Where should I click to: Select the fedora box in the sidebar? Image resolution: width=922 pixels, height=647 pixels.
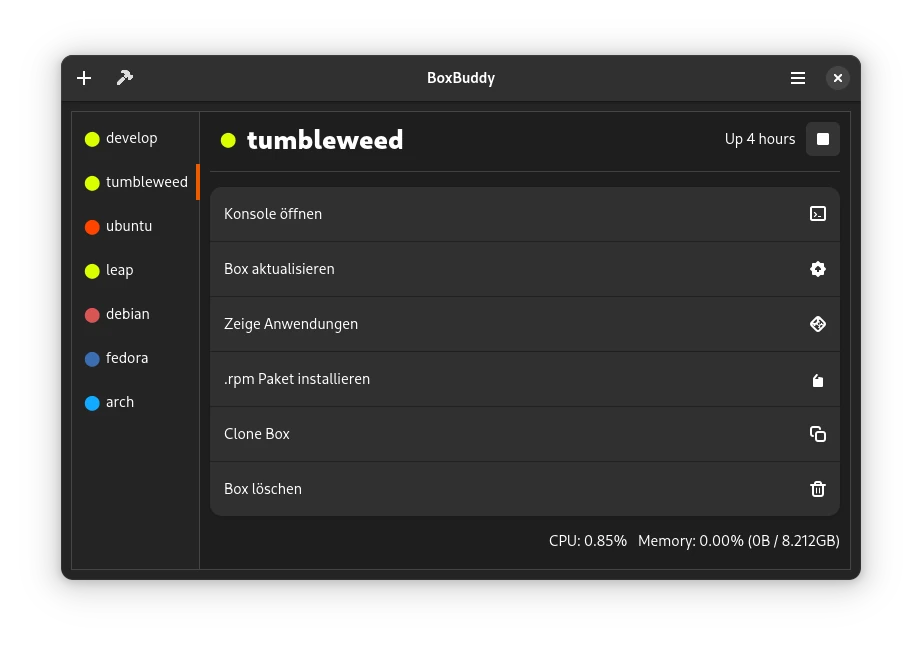point(127,358)
